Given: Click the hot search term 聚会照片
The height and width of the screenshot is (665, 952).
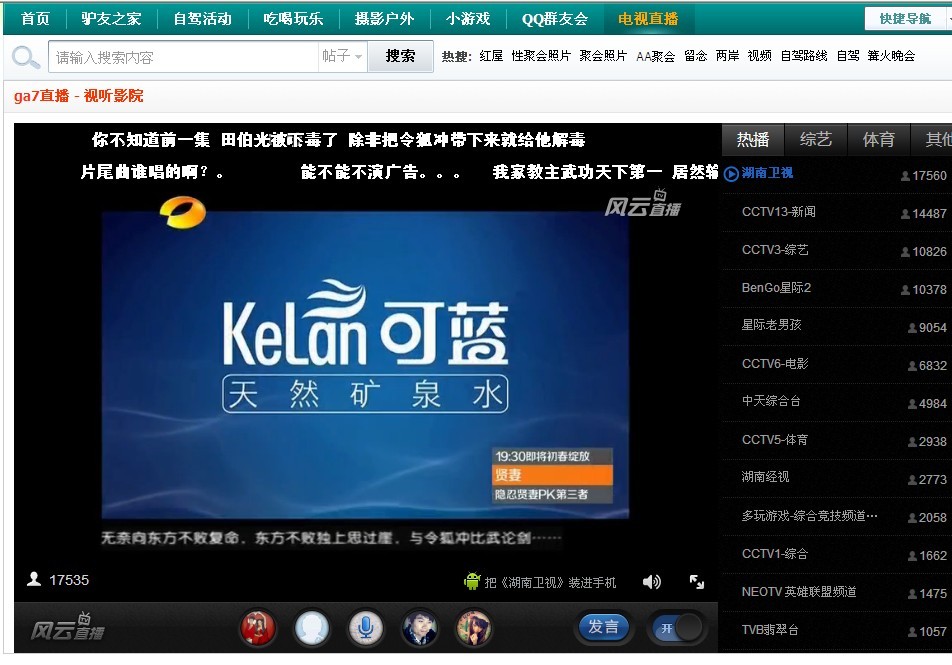Looking at the screenshot, I should [603, 56].
